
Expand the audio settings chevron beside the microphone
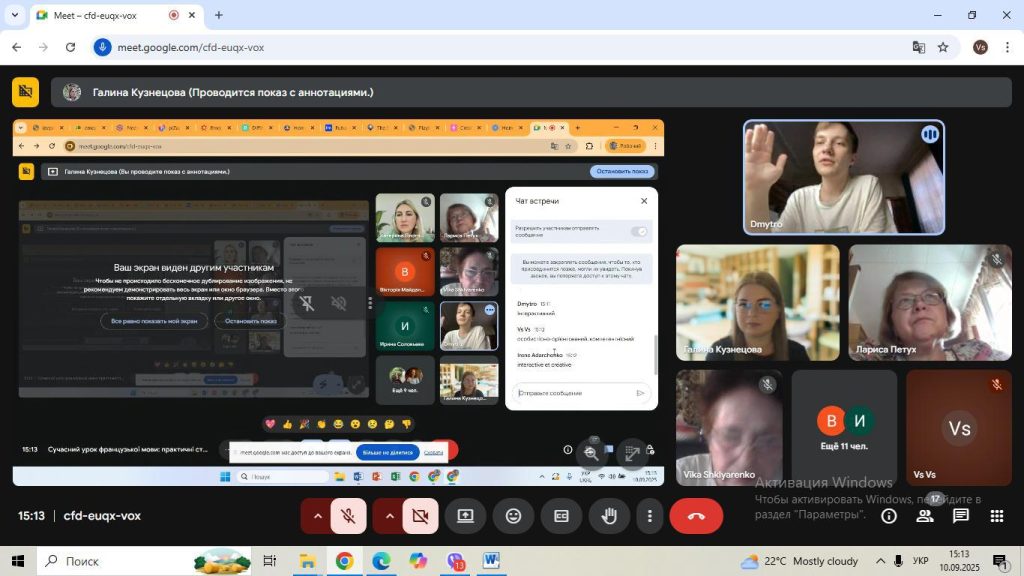[x=317, y=516]
